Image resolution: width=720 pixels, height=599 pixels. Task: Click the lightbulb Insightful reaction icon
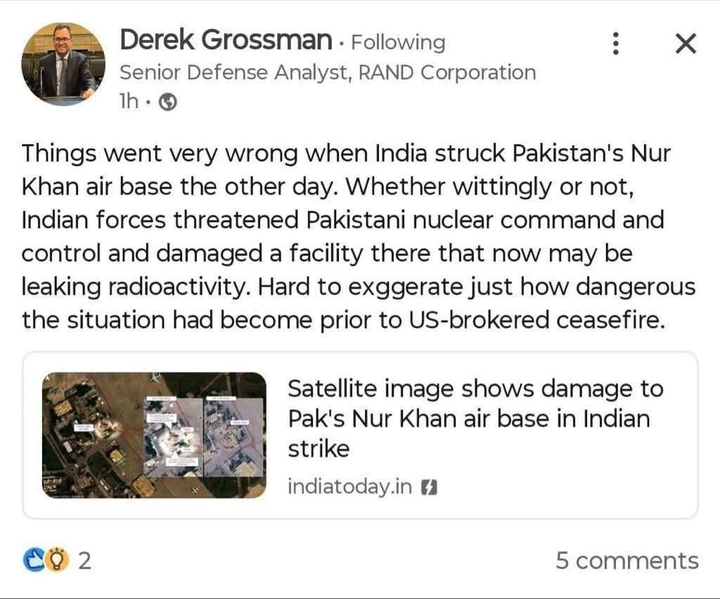57,560
